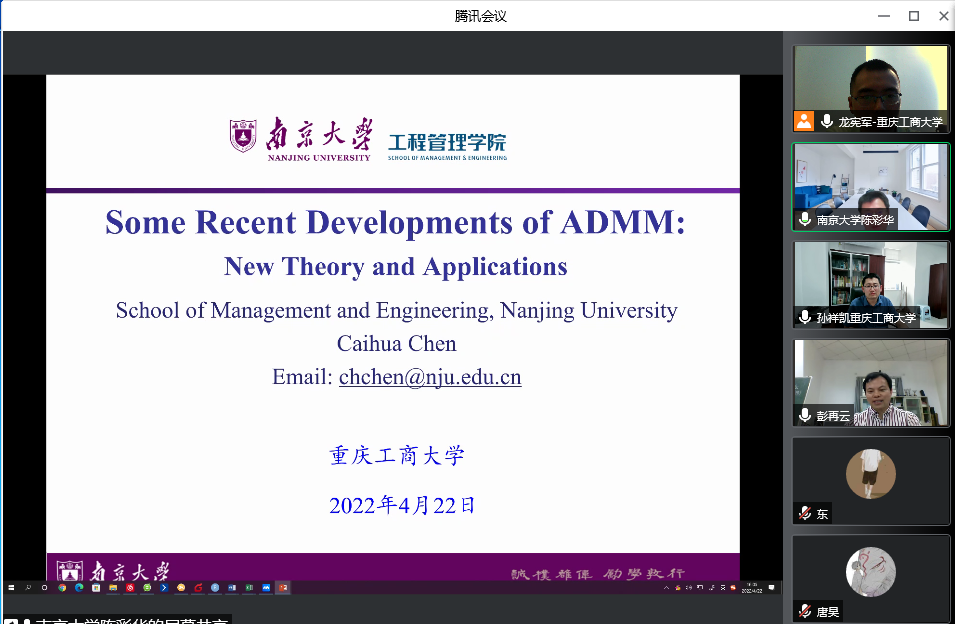
Task: Click the Chrome icon in the shared taskbar
Action: pos(61,587)
